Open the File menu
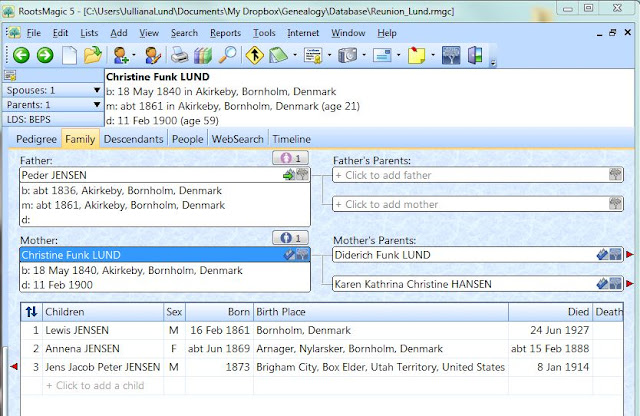Viewport: 640px width, 416px height. (x=33, y=33)
